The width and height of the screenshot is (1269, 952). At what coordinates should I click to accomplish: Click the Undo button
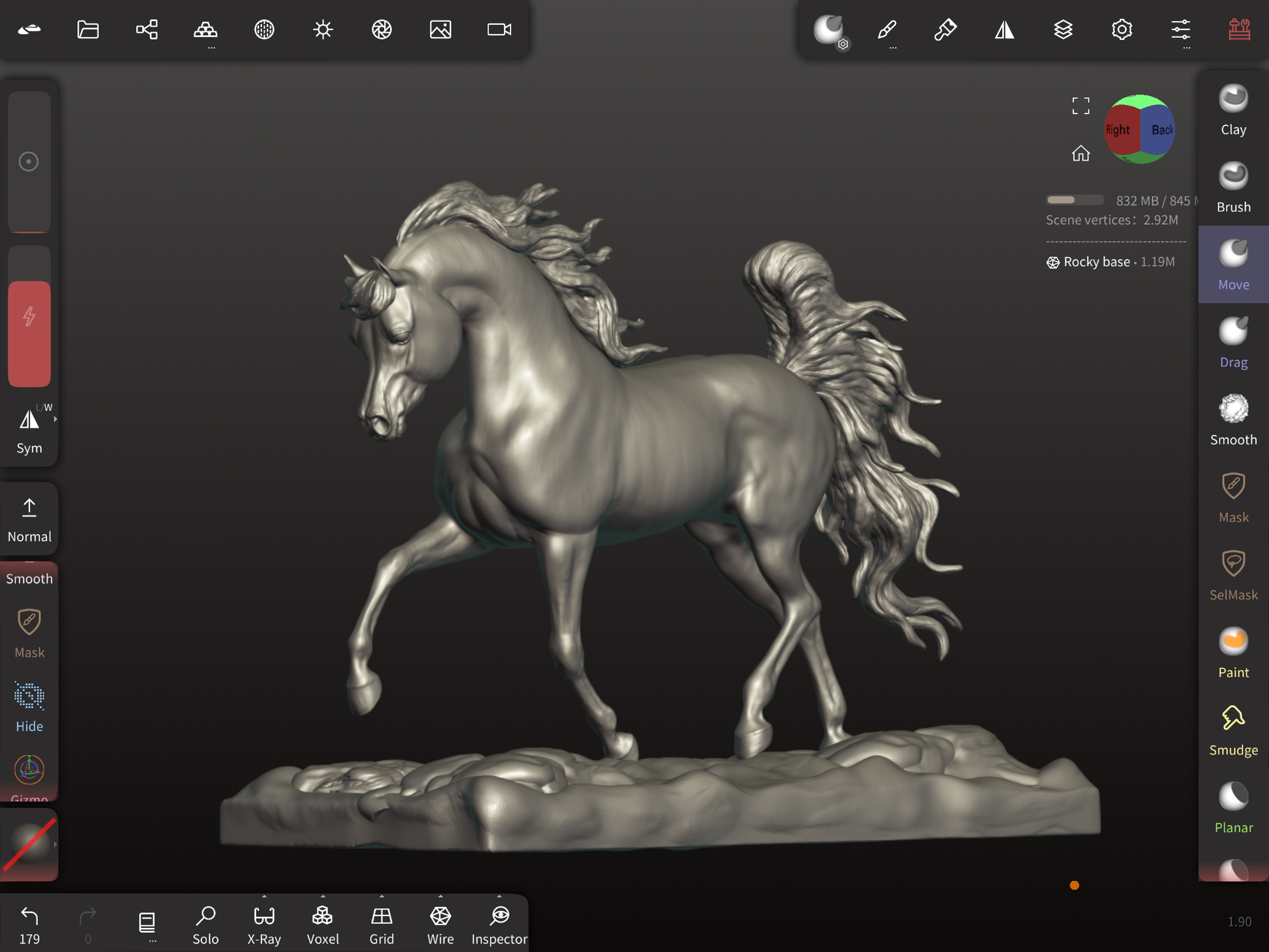coord(29,924)
